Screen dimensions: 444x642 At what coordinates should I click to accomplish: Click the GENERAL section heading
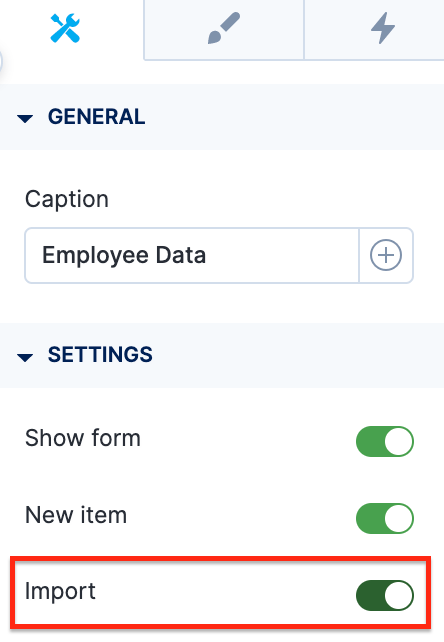[x=97, y=117]
